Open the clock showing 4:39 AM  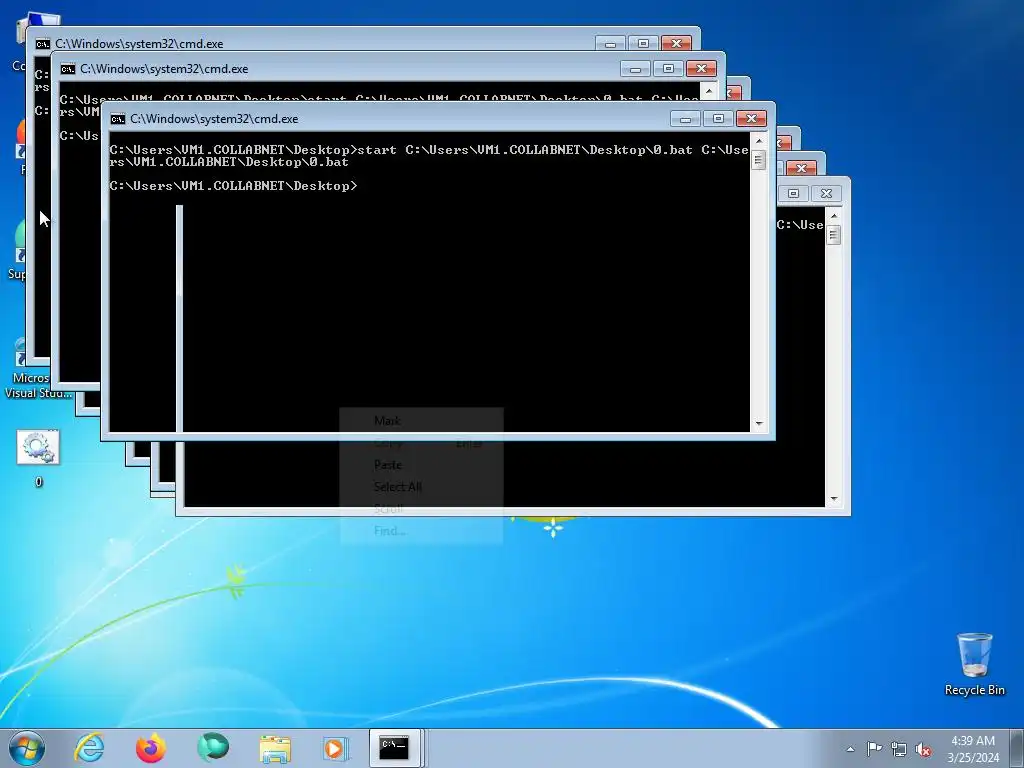tap(973, 749)
